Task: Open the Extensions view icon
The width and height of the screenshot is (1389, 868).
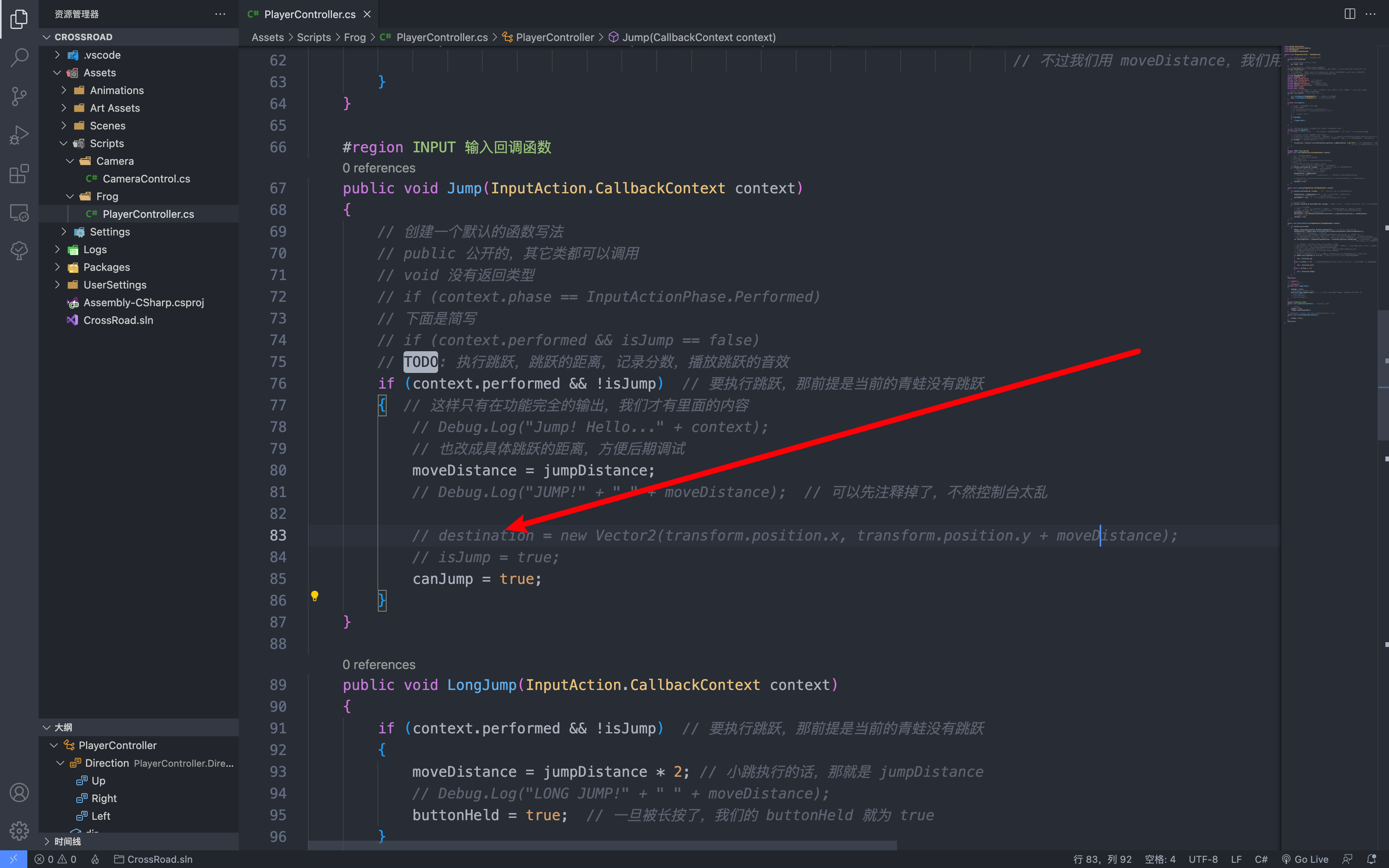Action: pyautogui.click(x=19, y=174)
